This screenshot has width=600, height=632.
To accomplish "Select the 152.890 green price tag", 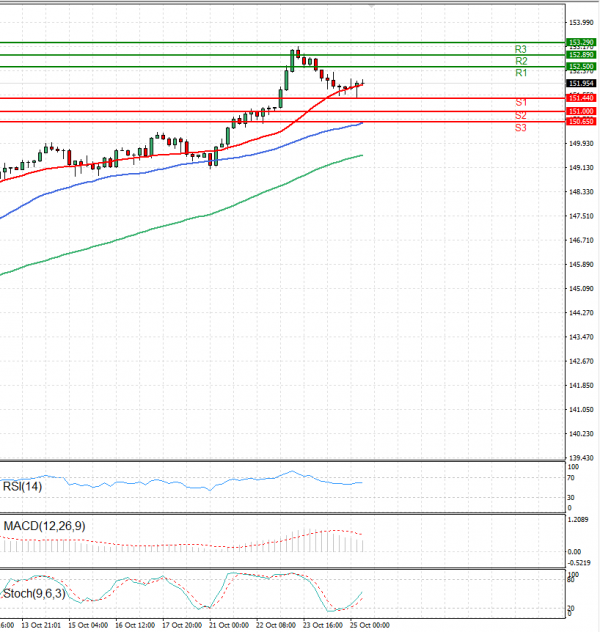I will 581,54.
